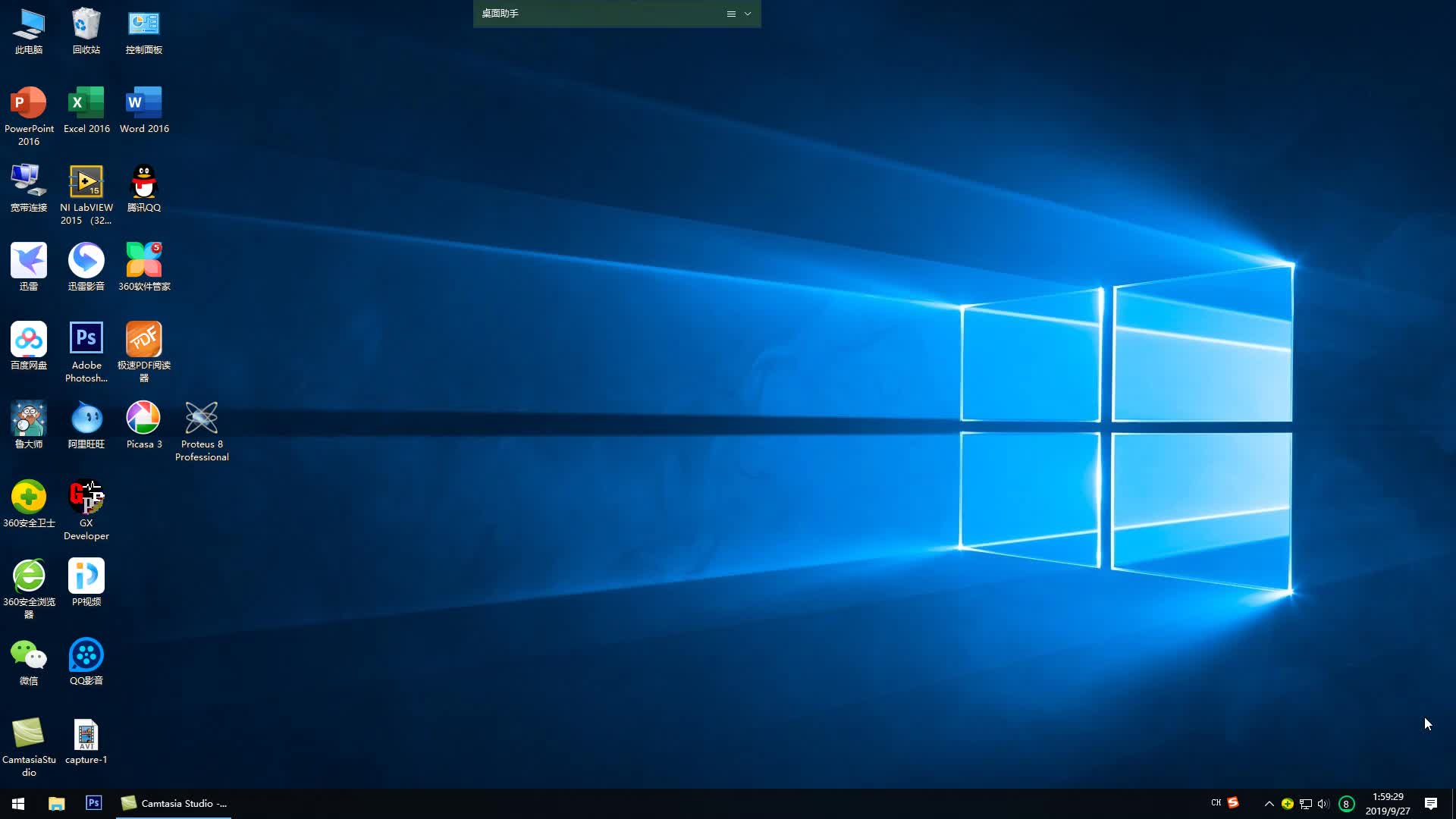Click the 迅雷 Thunder download icon
This screenshot has height=819, width=1456.
tap(29, 268)
